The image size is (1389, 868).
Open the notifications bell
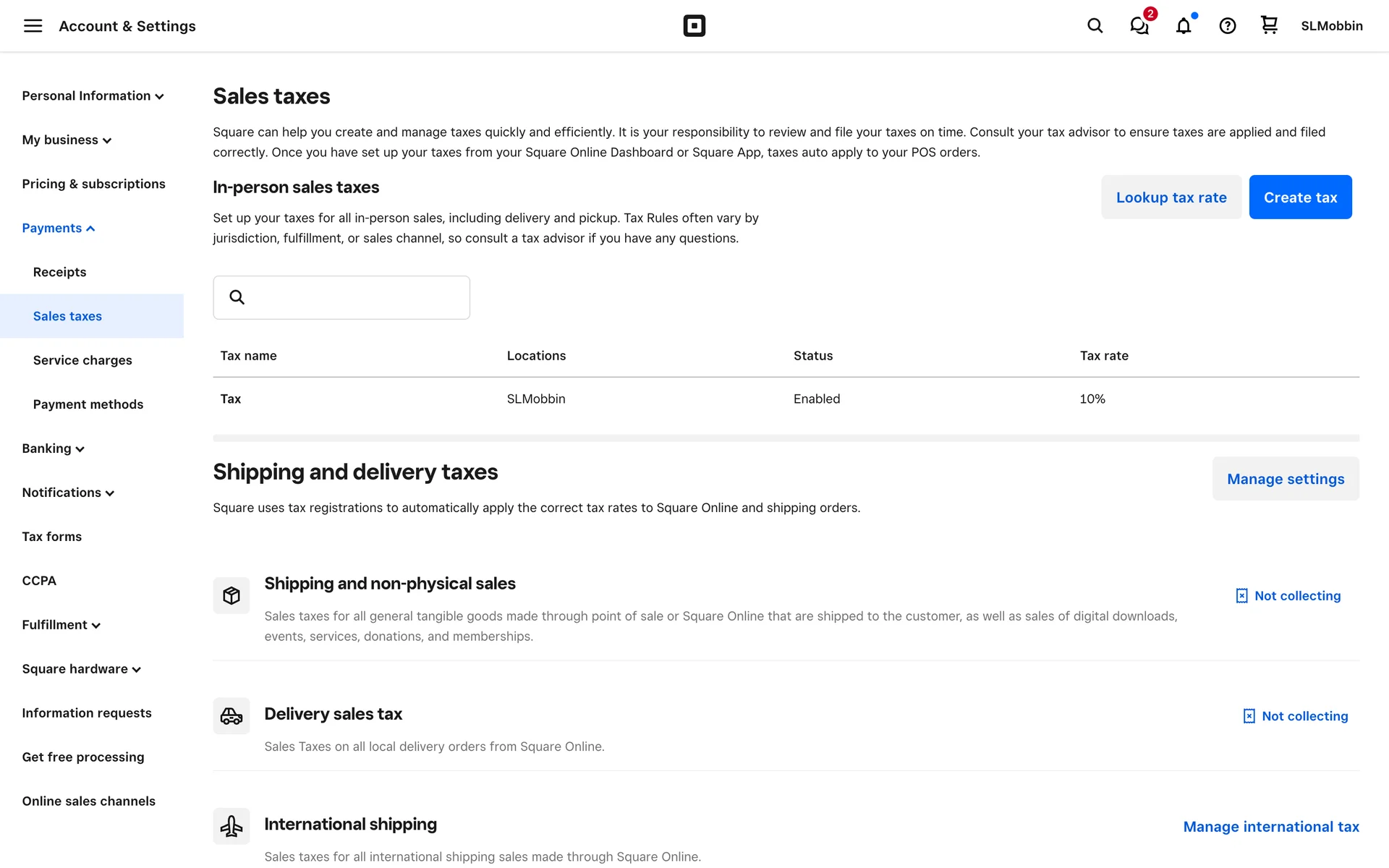1184,26
